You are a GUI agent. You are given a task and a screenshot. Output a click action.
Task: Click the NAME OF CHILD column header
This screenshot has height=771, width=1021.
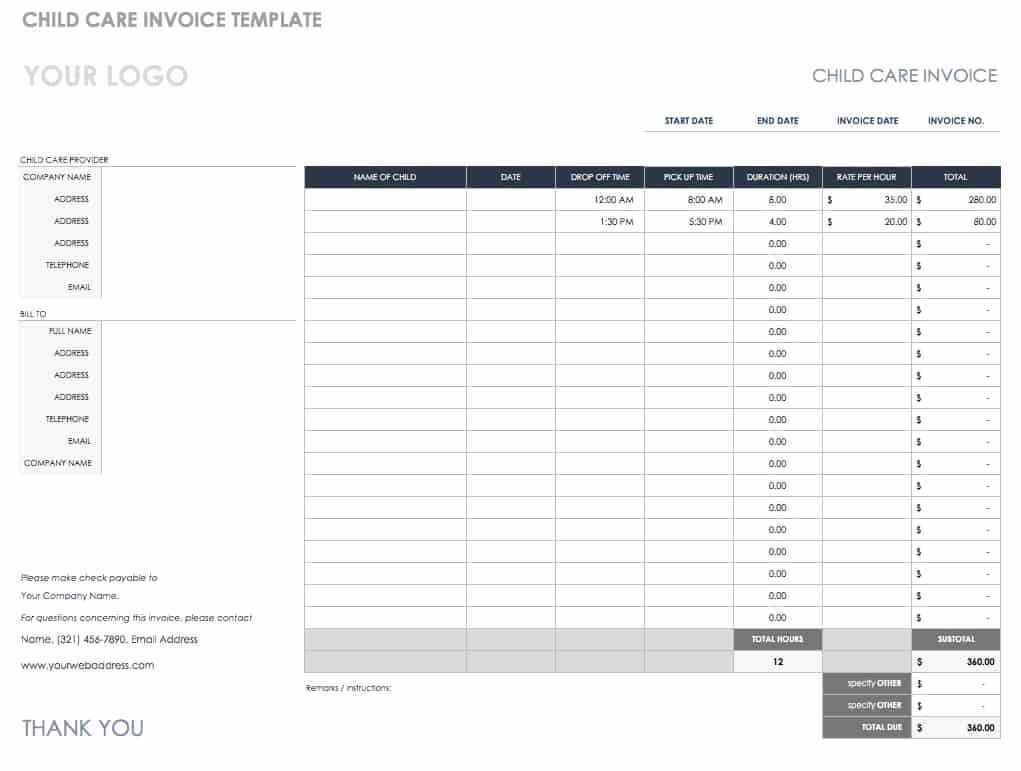[x=385, y=177]
